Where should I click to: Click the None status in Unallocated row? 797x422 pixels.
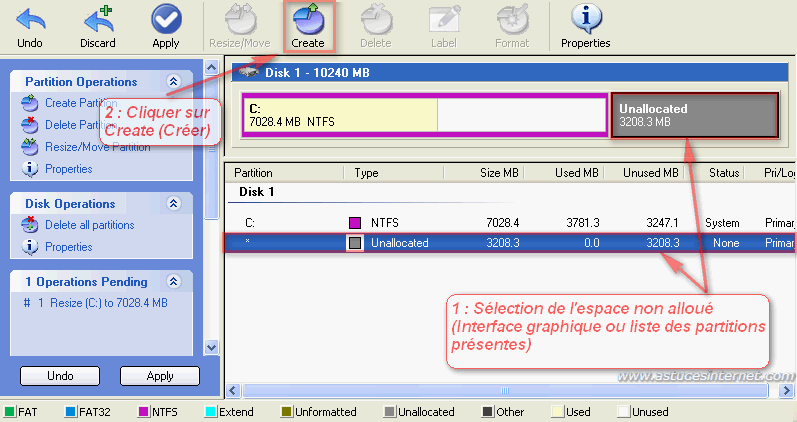click(726, 243)
